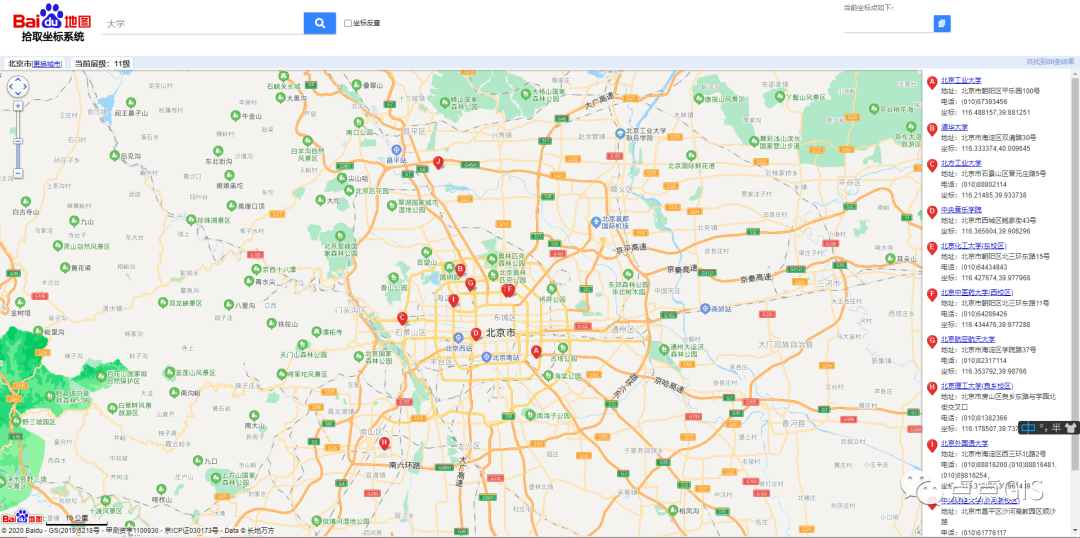Open result link 北京航空航天大学
This screenshot has height=538, width=1080.
[x=968, y=339]
